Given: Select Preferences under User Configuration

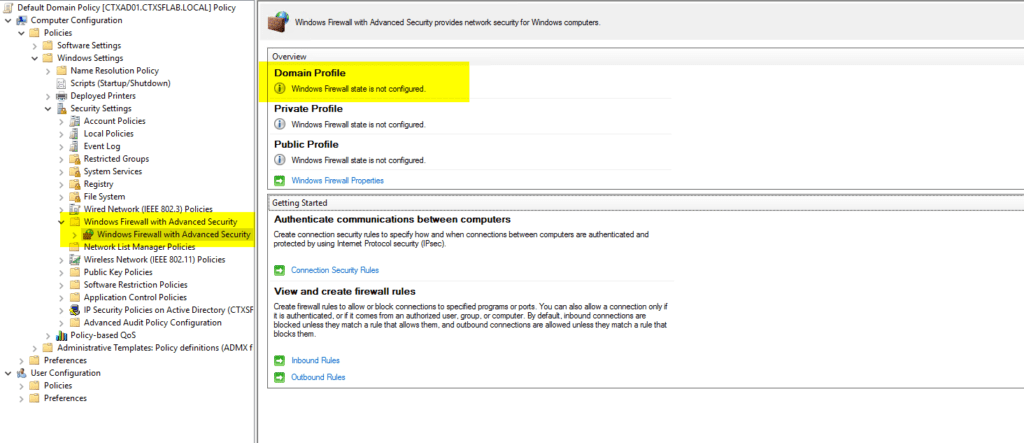Looking at the screenshot, I should tap(65, 398).
